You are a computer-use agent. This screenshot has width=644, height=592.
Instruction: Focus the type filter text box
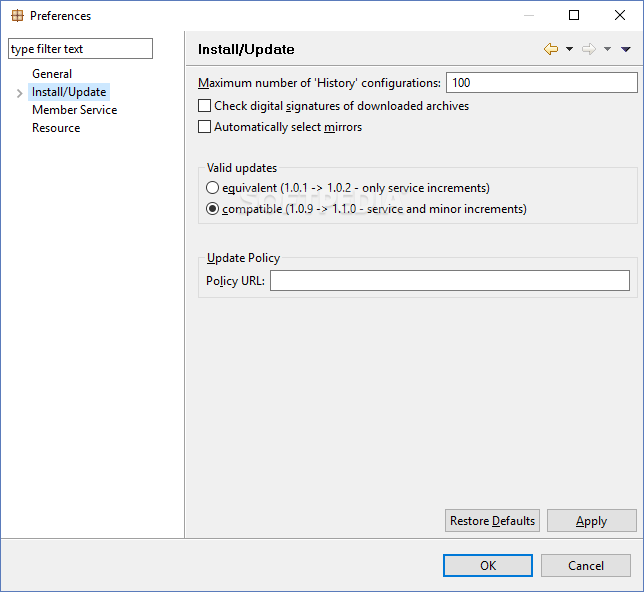click(80, 49)
